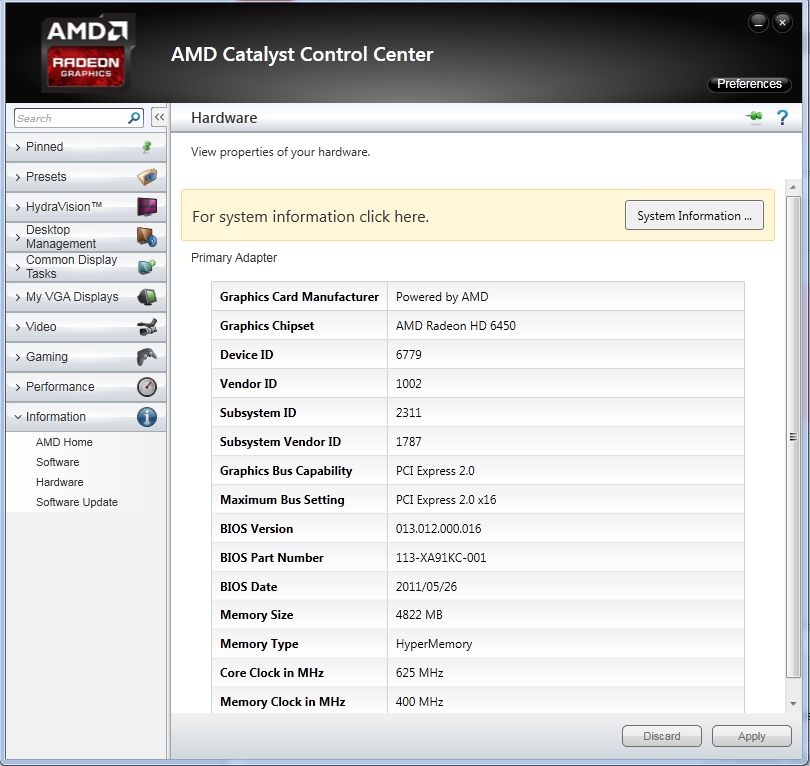Click the Memory Clock value '400 MHz'
Screen dimensions: 810x766
(419, 701)
